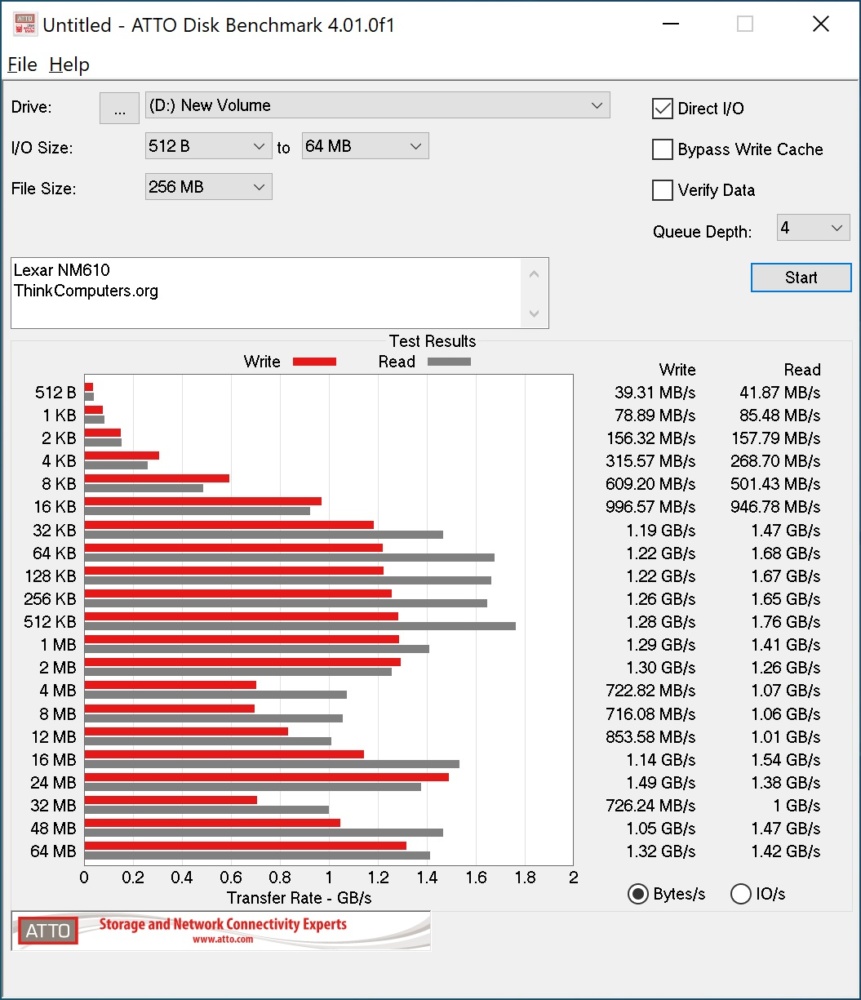Click the Test Results heading
Image resolution: width=861 pixels, height=1000 pixels.
[x=432, y=341]
